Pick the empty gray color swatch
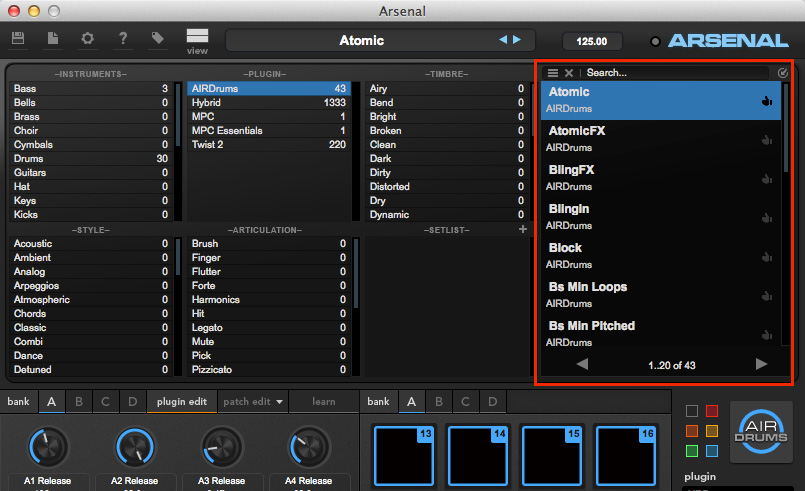This screenshot has width=805, height=491. coord(692,411)
